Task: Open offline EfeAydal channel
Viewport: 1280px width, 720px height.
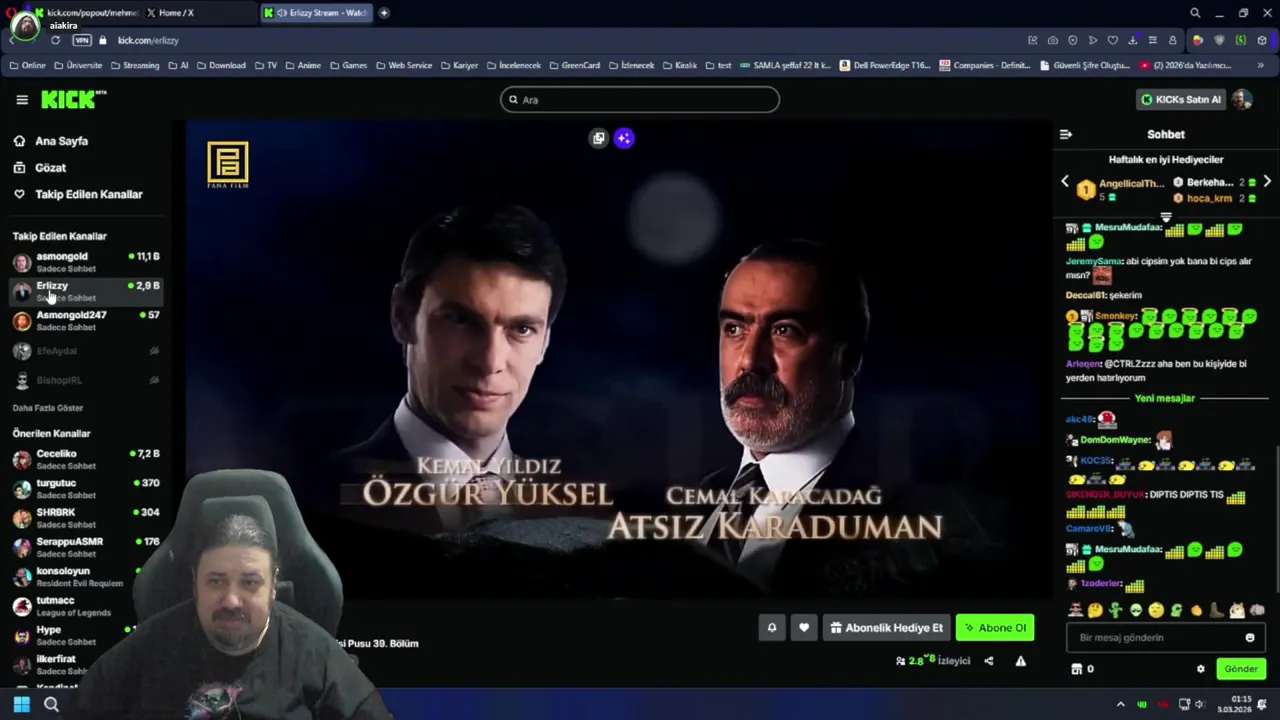Action: click(x=85, y=351)
